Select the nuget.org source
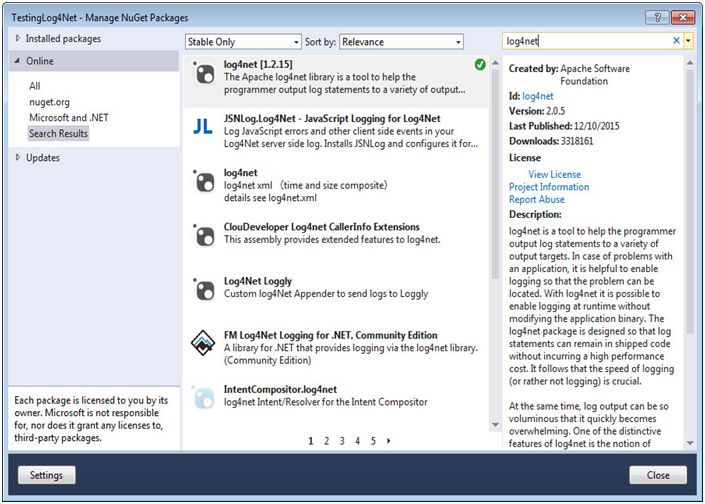 [49, 102]
